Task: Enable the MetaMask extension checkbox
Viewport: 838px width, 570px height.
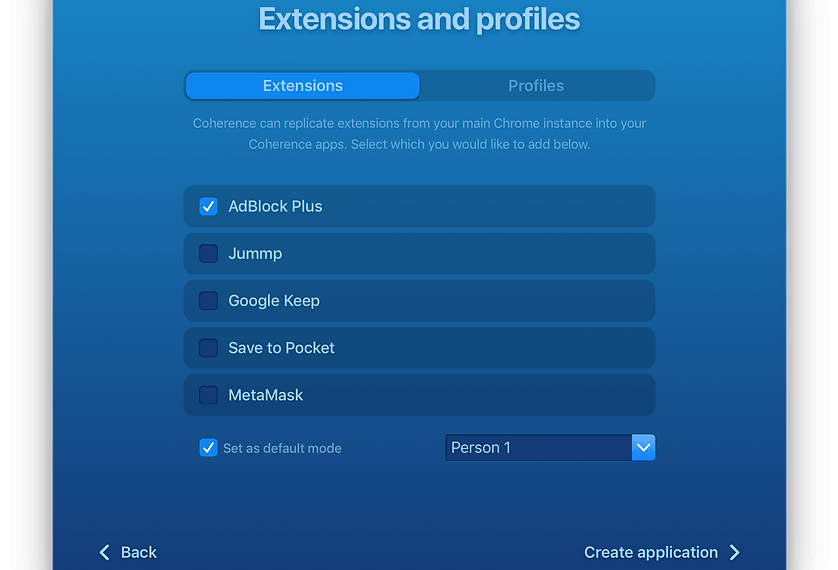Action: tap(208, 395)
